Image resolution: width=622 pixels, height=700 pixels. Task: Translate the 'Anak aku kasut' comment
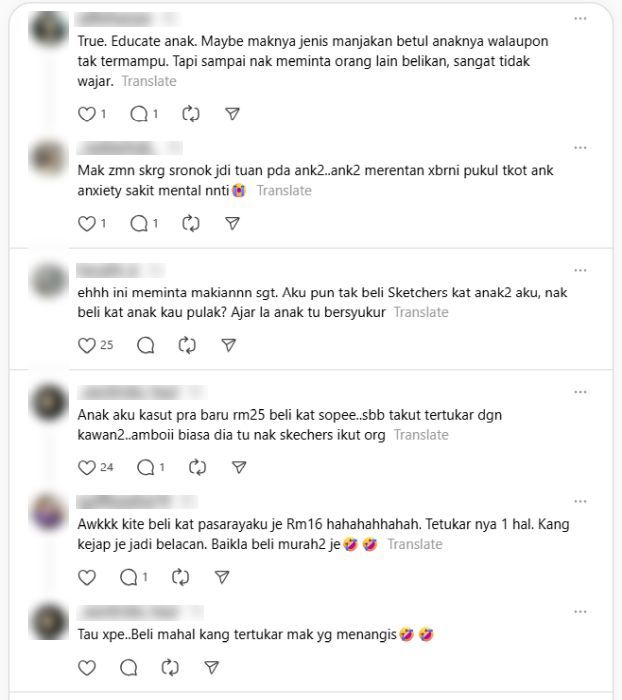pos(421,435)
